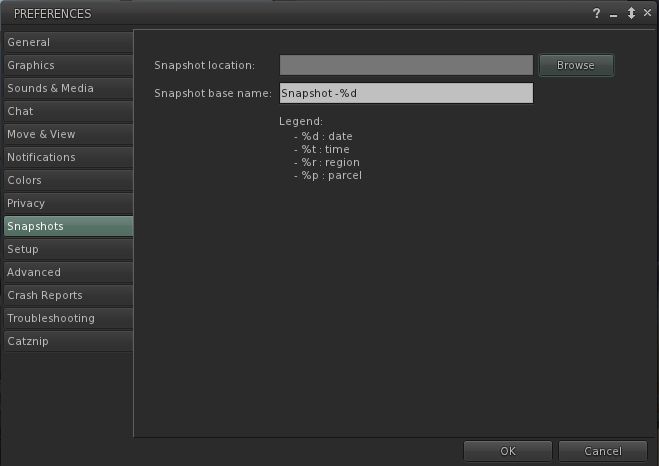The width and height of the screenshot is (659, 466).
Task: Switch to the Privacy tab
Action: click(67, 203)
